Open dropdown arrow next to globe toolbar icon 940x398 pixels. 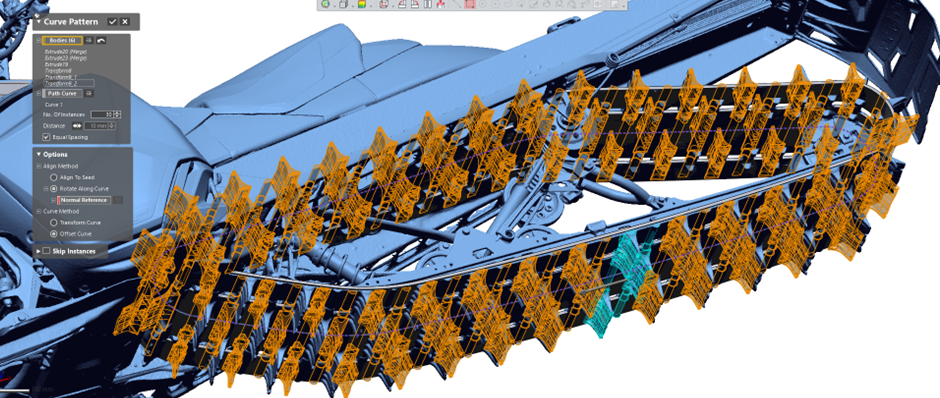point(335,6)
